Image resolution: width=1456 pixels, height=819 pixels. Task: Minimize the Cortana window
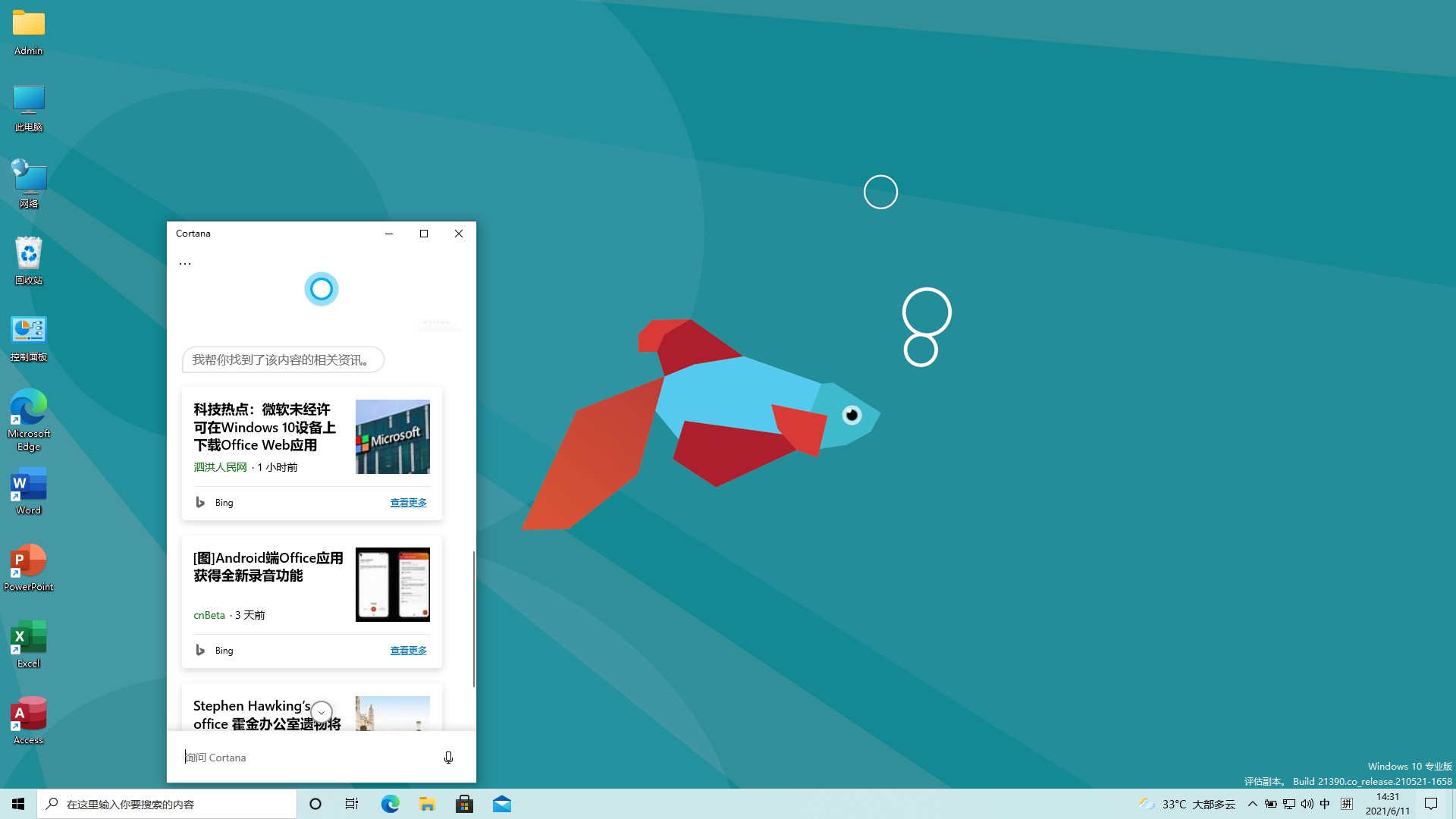click(x=389, y=234)
